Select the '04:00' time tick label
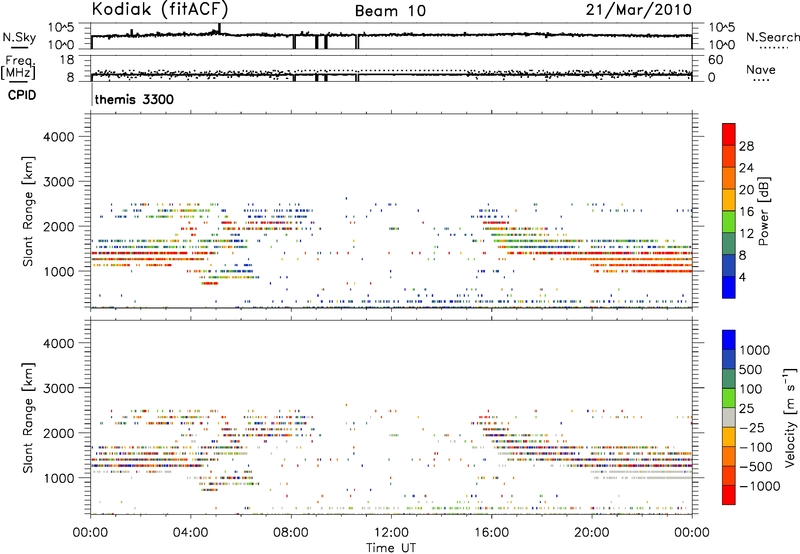This screenshot has width=800, height=554. tap(191, 533)
